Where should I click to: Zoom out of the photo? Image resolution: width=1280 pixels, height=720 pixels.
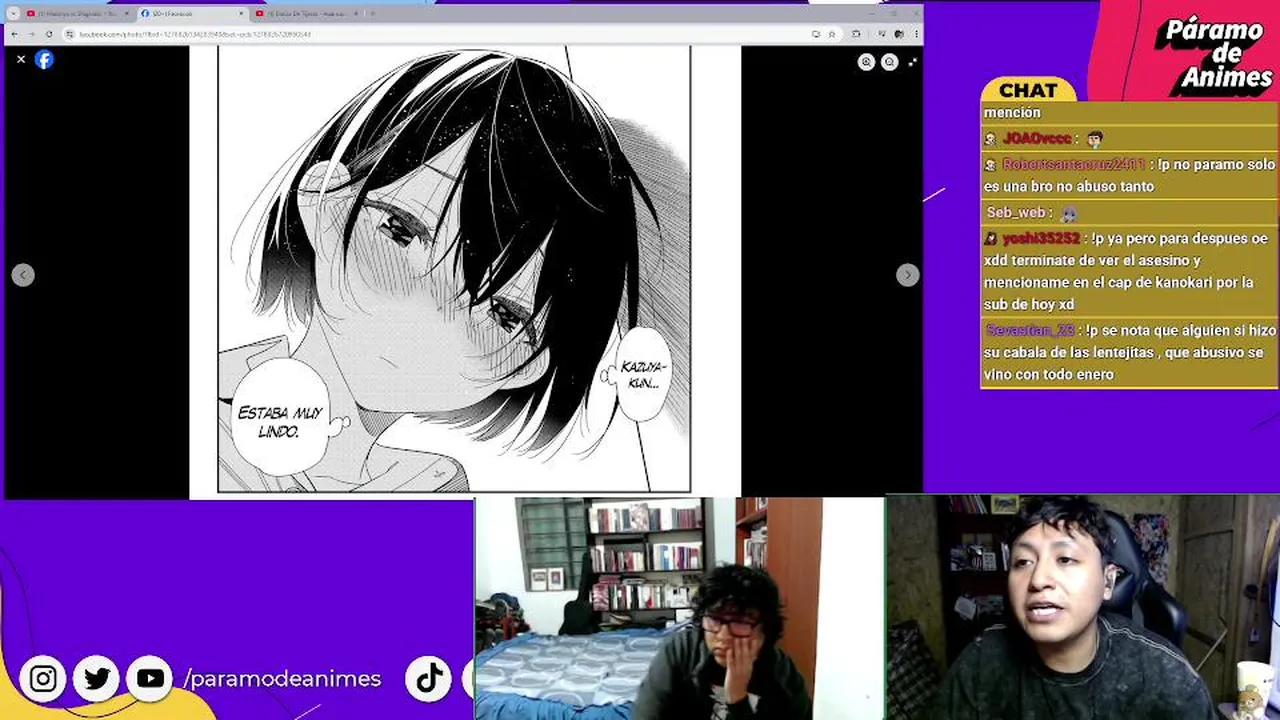click(889, 62)
